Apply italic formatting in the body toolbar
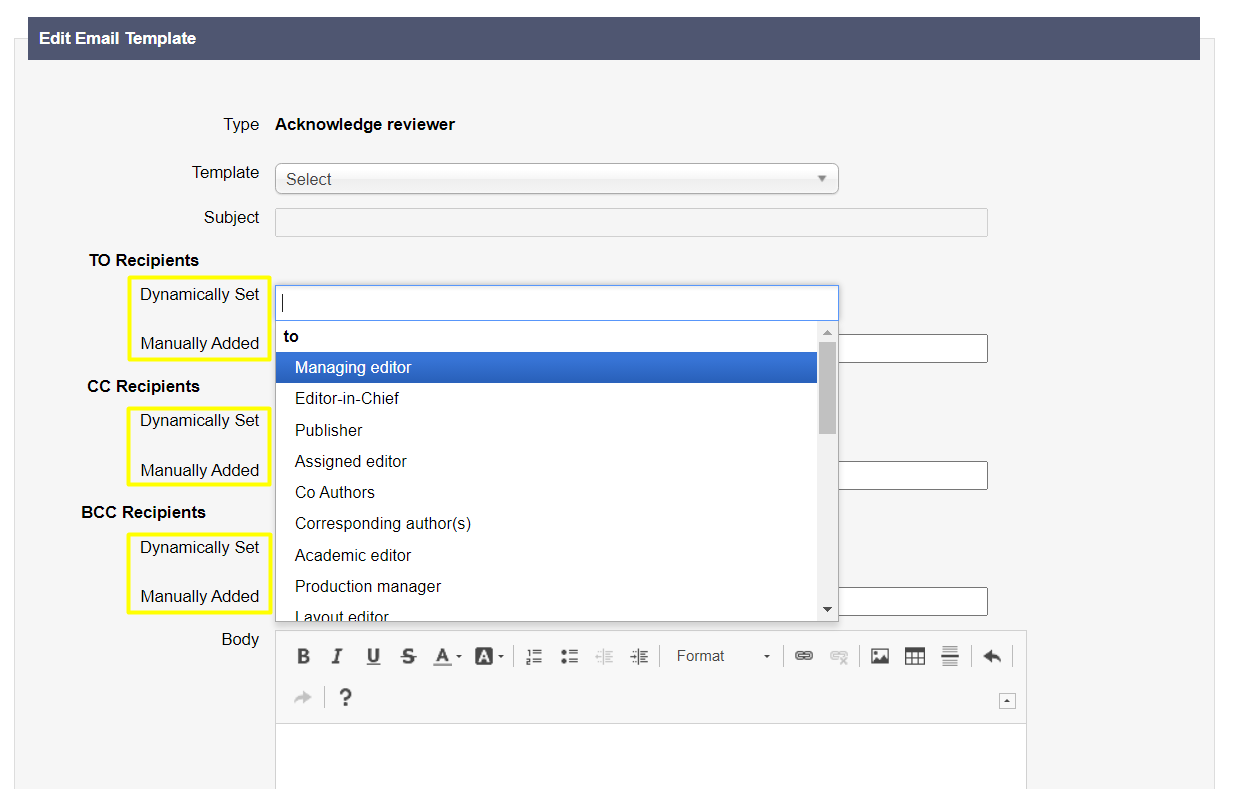1240x789 pixels. click(x=337, y=657)
